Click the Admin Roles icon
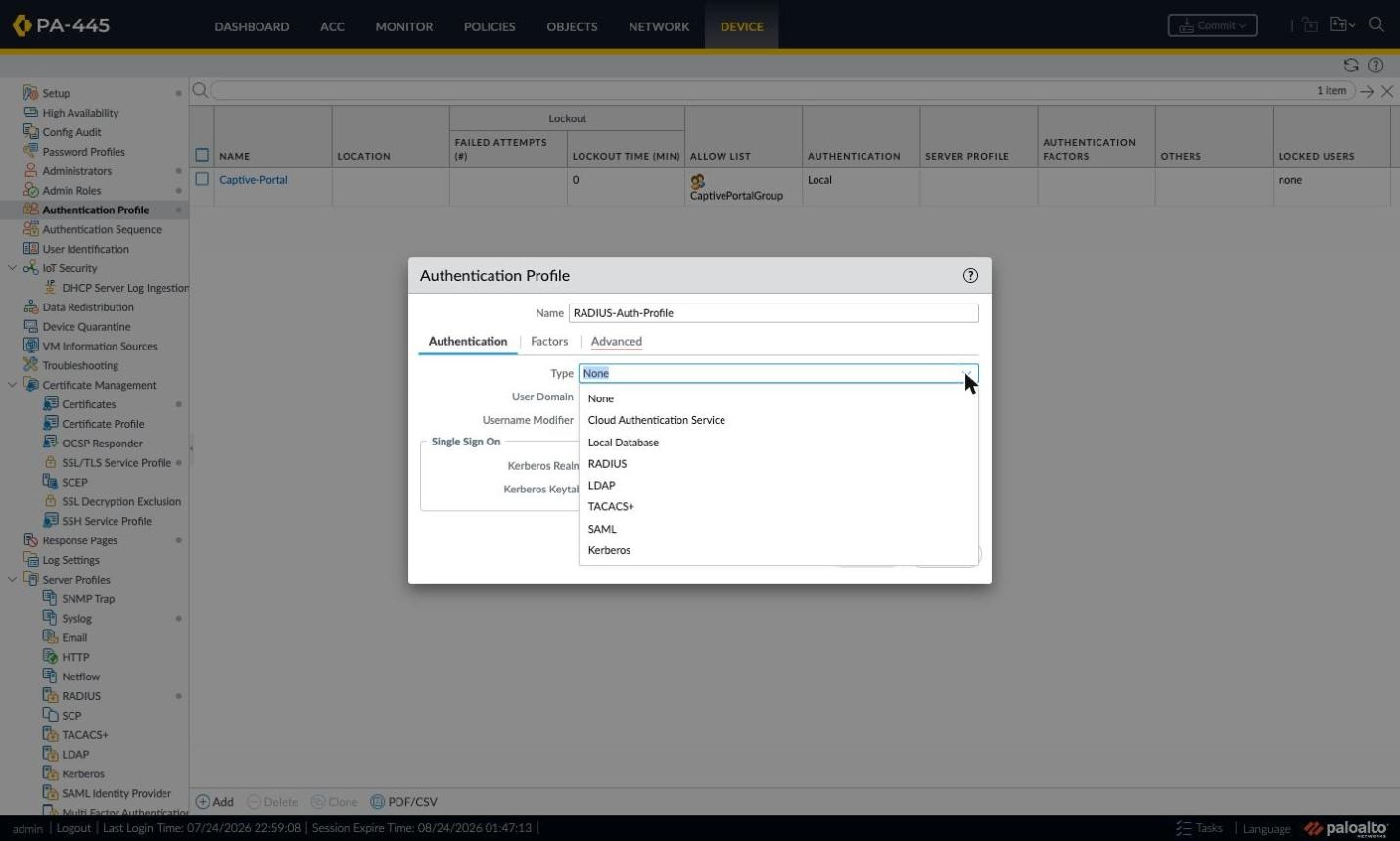This screenshot has height=841, width=1400. 30,190
